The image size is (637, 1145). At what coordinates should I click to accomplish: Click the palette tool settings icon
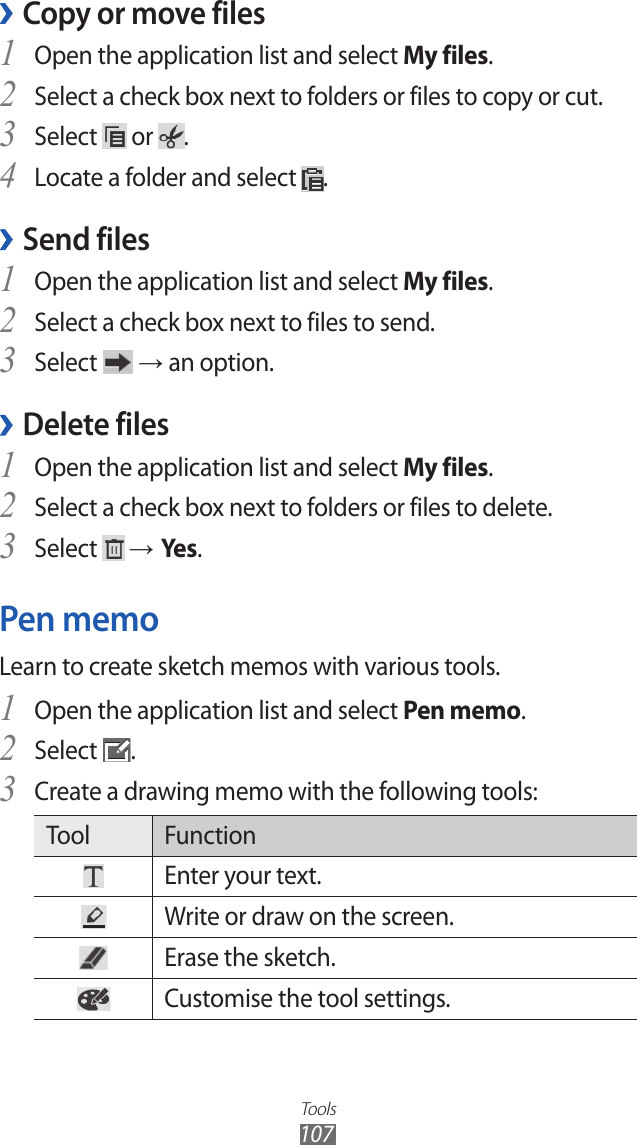(x=93, y=999)
